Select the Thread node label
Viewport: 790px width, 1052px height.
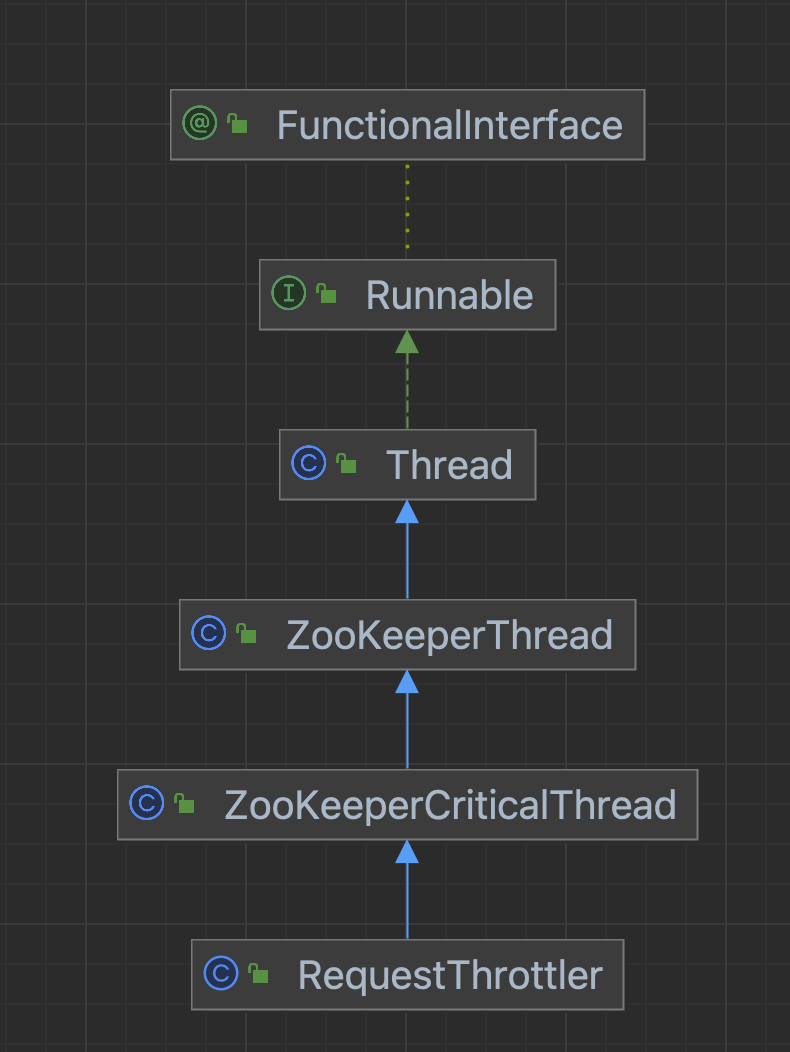coord(449,465)
